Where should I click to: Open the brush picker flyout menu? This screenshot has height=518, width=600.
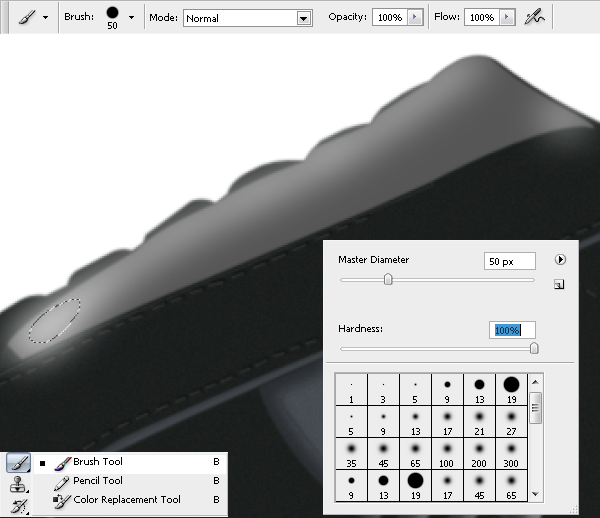tap(560, 260)
